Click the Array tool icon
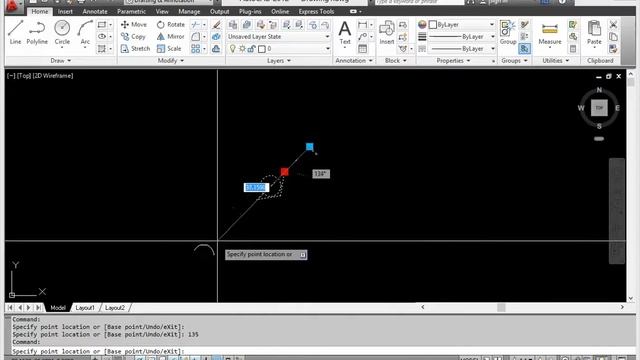Viewport: 640px width, 360px height. click(196, 49)
